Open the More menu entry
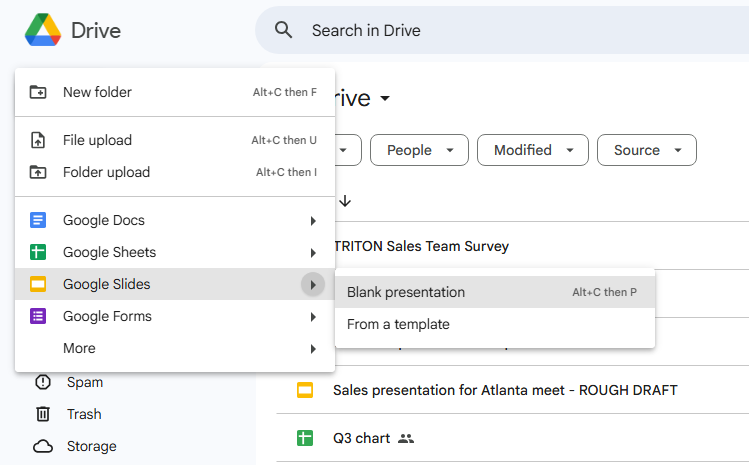The image size is (749, 465). pyautogui.click(x=175, y=348)
